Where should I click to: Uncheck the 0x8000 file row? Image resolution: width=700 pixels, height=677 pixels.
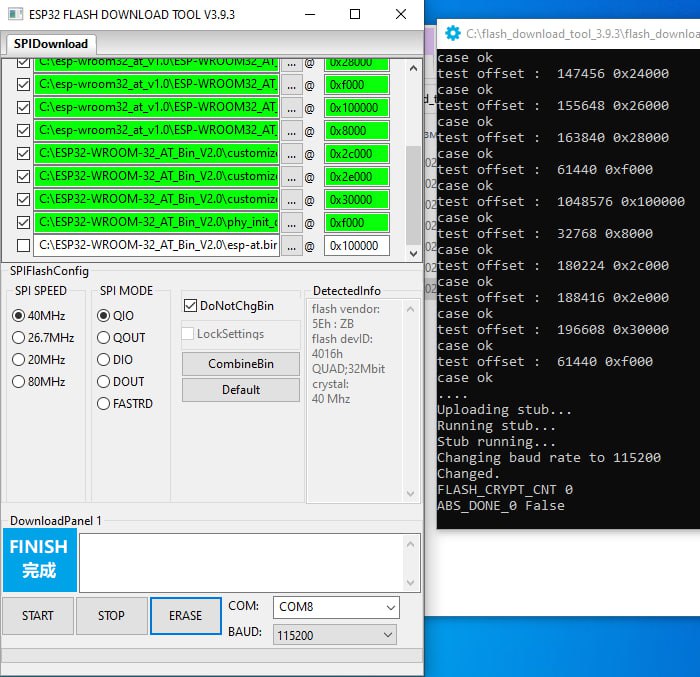23,130
